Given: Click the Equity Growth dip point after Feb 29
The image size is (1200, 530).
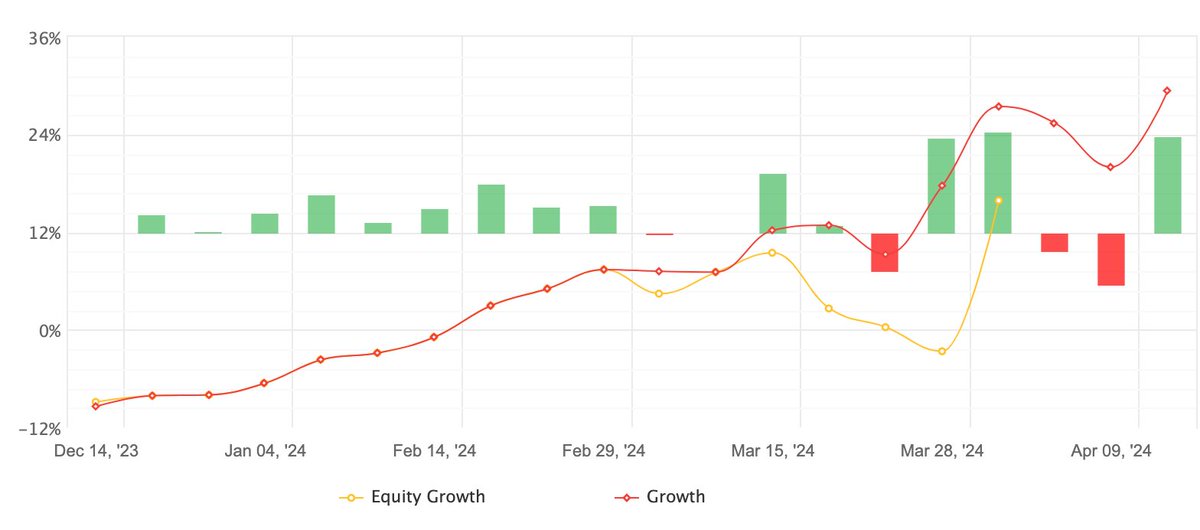Looking at the screenshot, I should [659, 294].
